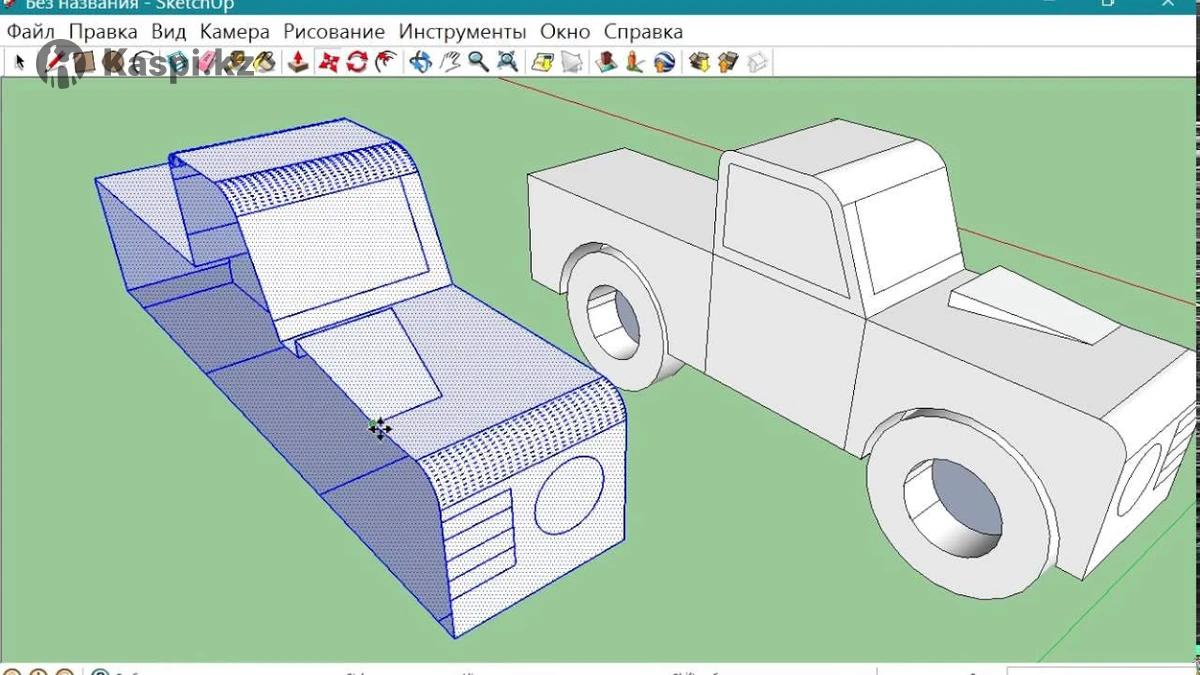The image size is (1200, 675).
Task: Click the Share Component icon
Action: point(757,62)
